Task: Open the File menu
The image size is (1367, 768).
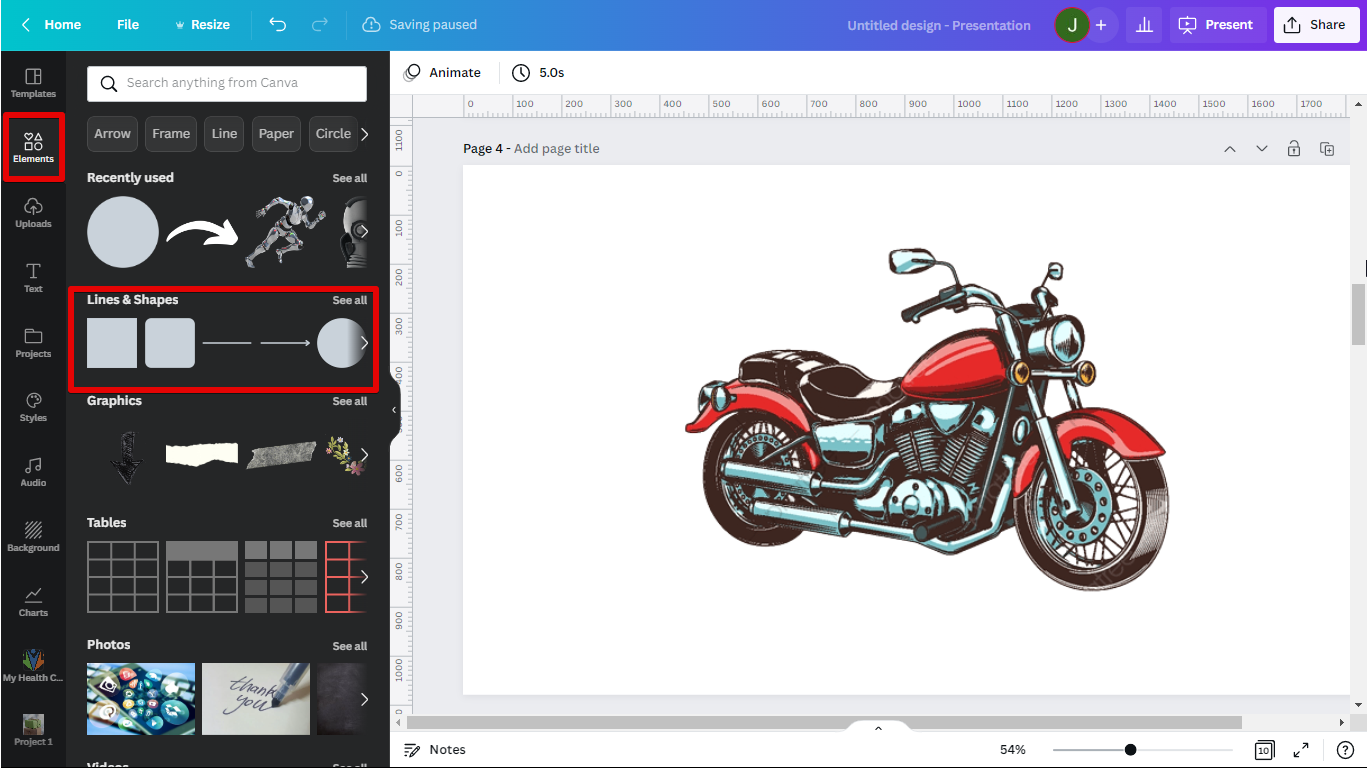Action: coord(128,25)
